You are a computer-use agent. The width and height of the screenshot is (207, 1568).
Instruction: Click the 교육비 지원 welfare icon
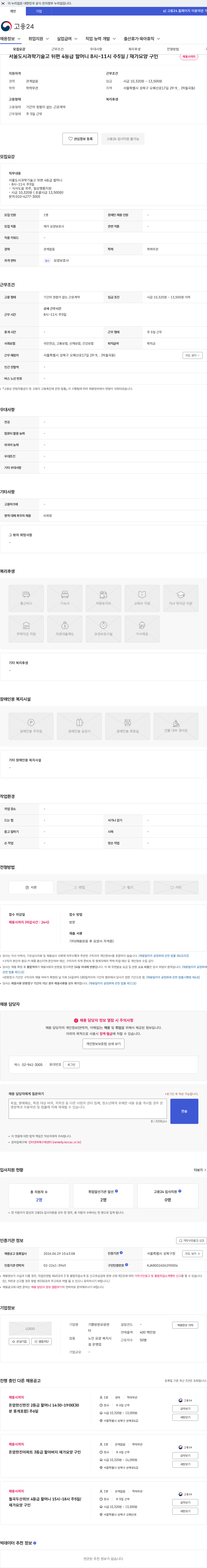(x=142, y=598)
